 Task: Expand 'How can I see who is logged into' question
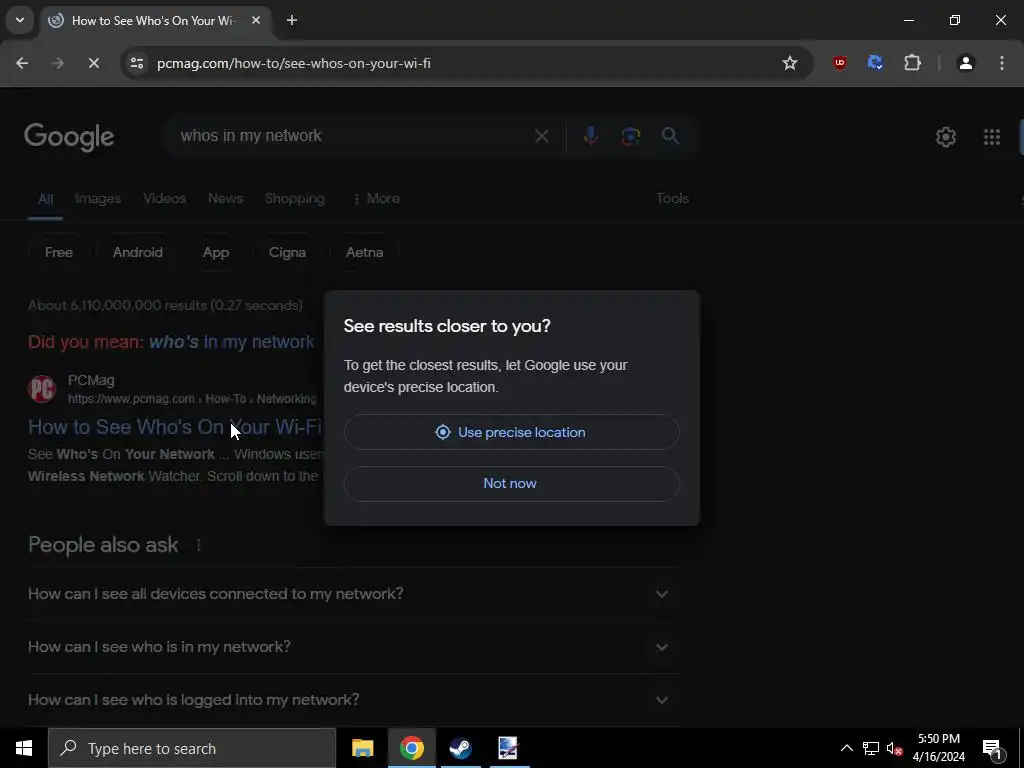pos(354,699)
